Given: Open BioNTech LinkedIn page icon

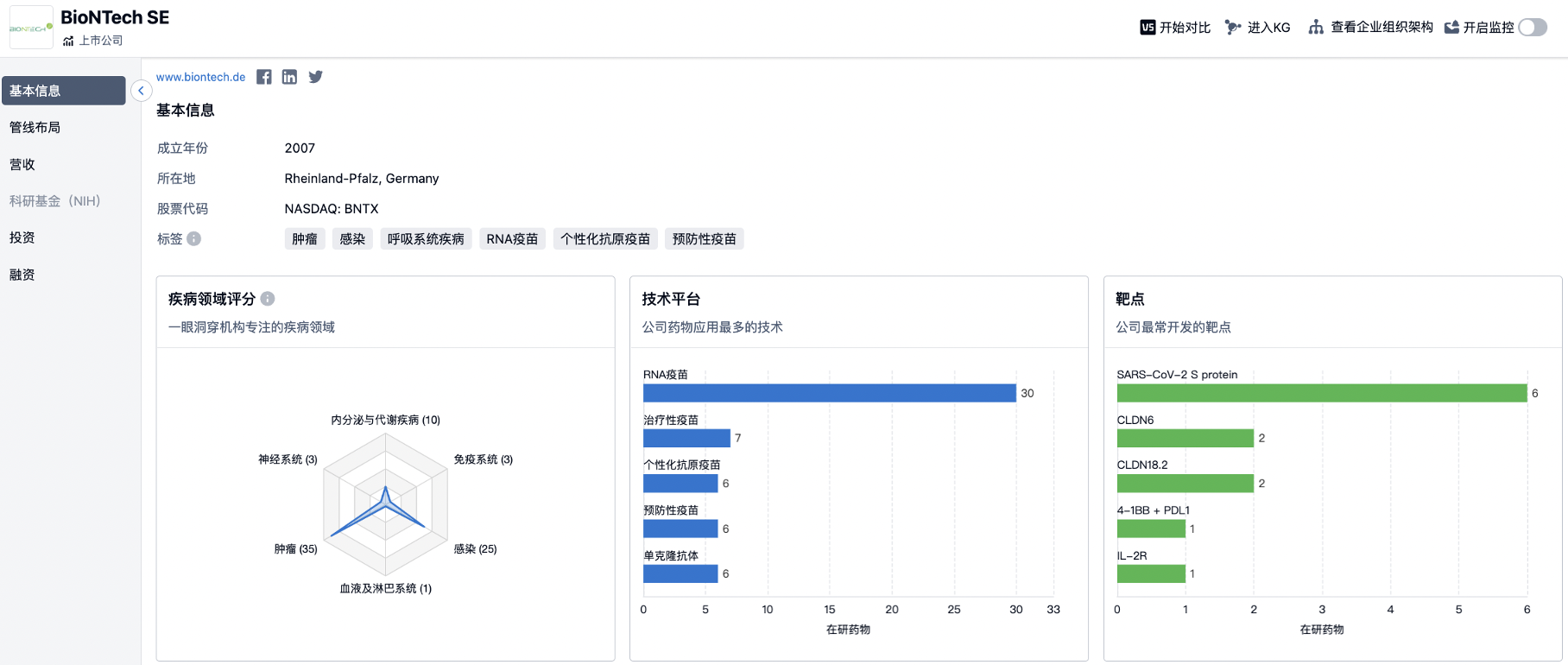Looking at the screenshot, I should tap(289, 77).
